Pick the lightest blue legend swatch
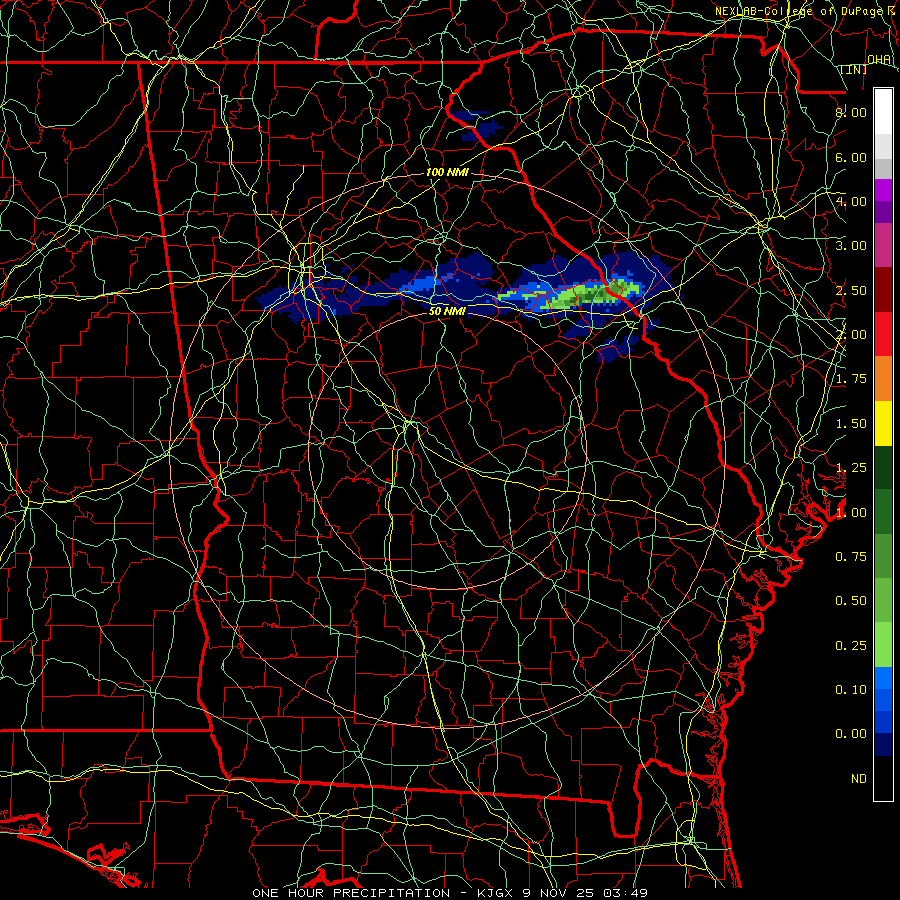The height and width of the screenshot is (900, 900). click(x=883, y=678)
